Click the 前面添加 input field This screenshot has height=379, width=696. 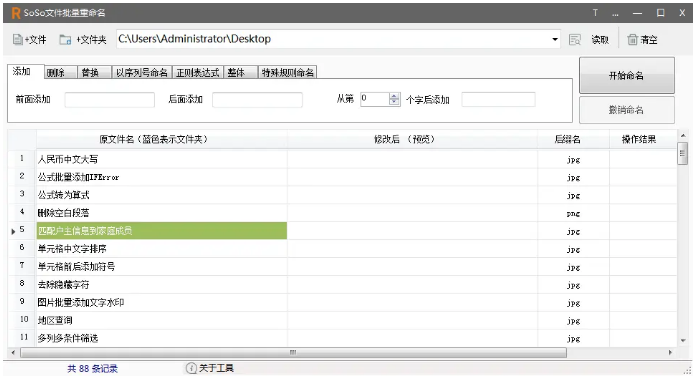(110, 99)
